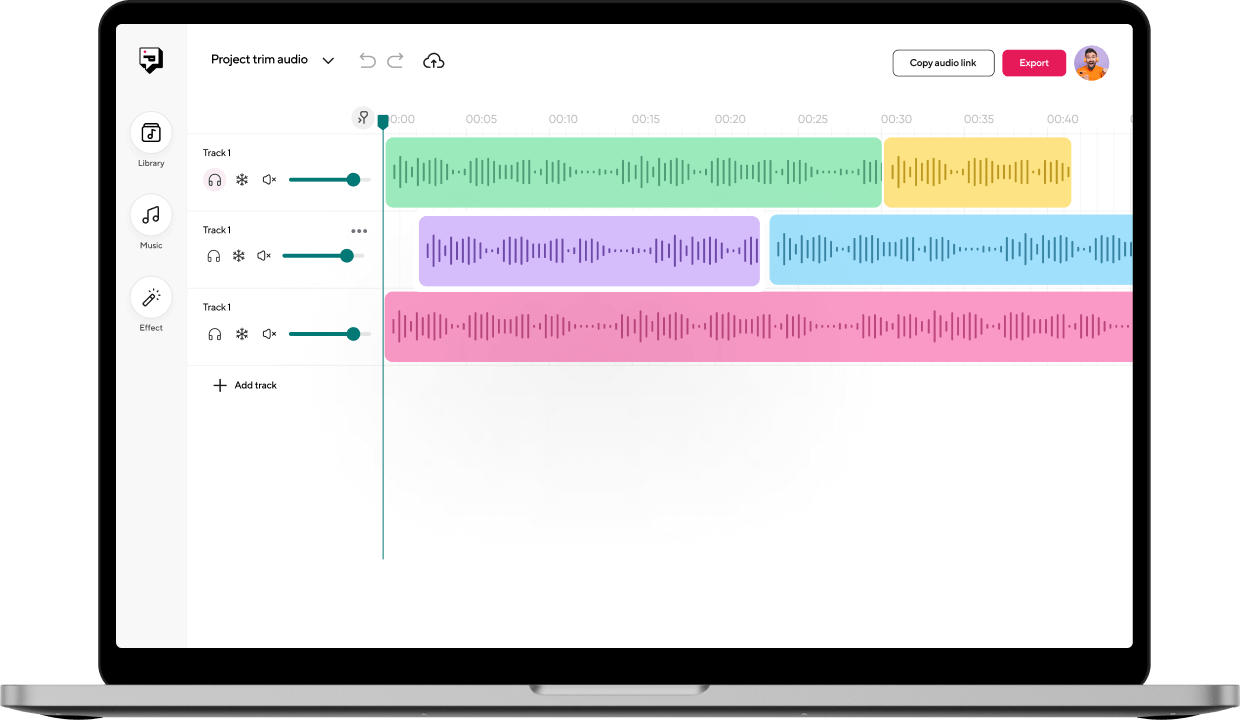Open the three-dot options menu on the second track
The image size is (1240, 720).
point(359,231)
